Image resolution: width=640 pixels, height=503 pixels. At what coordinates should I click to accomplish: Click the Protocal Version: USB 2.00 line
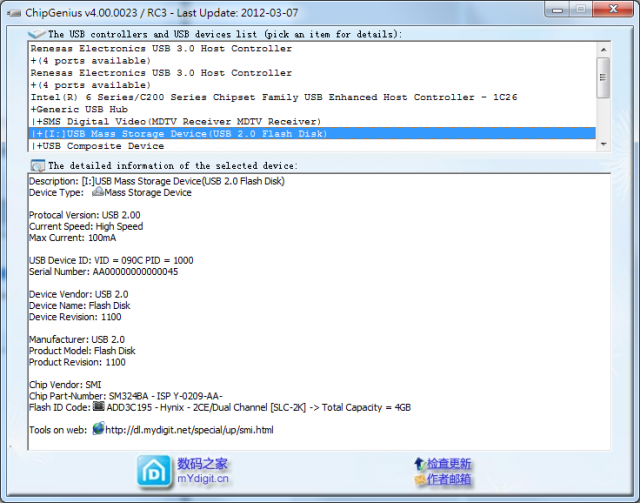click(84, 215)
